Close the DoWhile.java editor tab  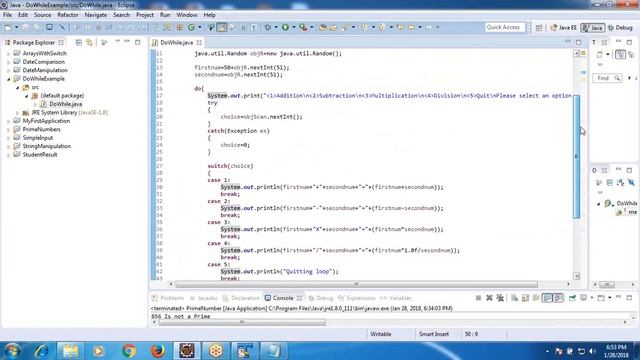(199, 42)
